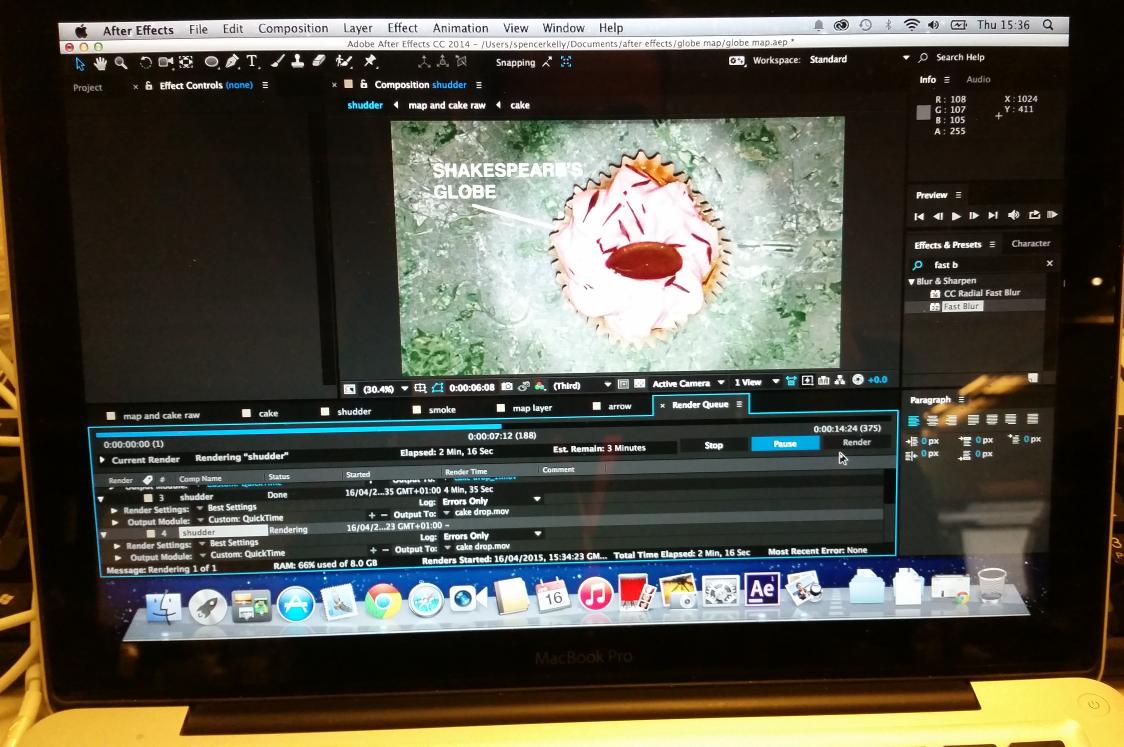The width and height of the screenshot is (1124, 747).
Task: Click the Info panel color swatch
Action: tap(923, 113)
